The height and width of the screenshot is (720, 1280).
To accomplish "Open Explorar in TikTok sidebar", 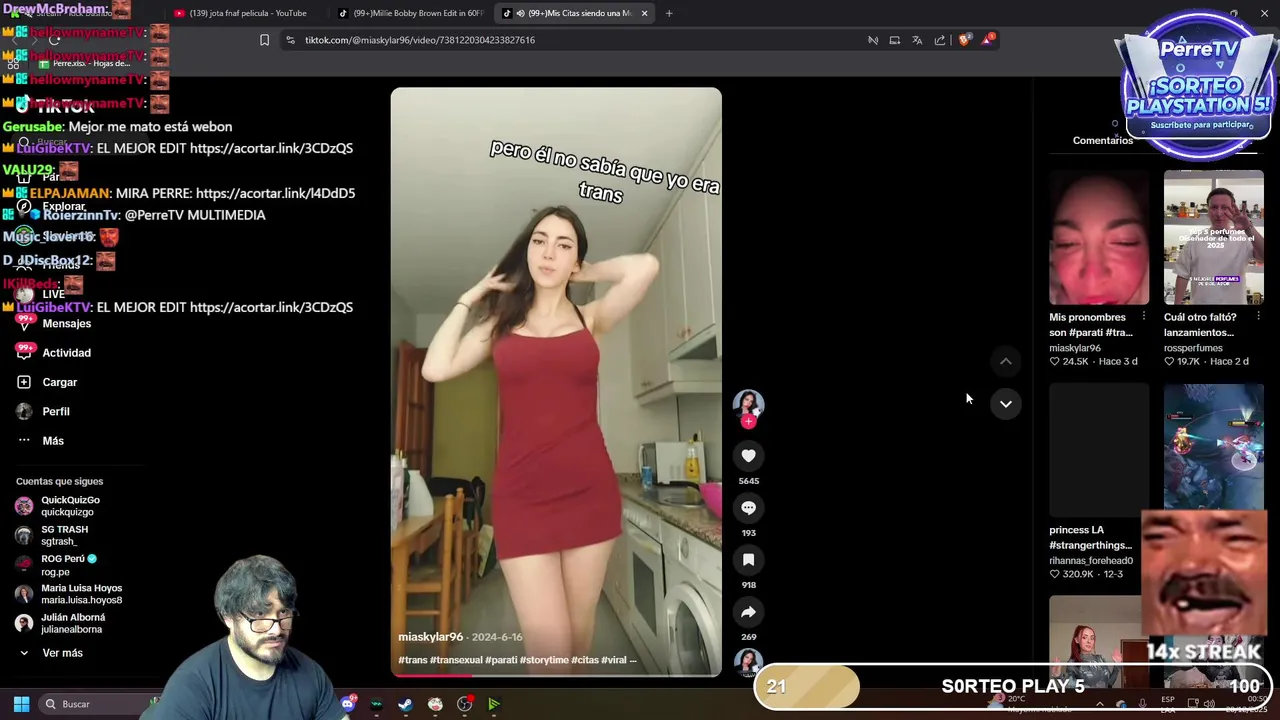I will tap(51, 207).
